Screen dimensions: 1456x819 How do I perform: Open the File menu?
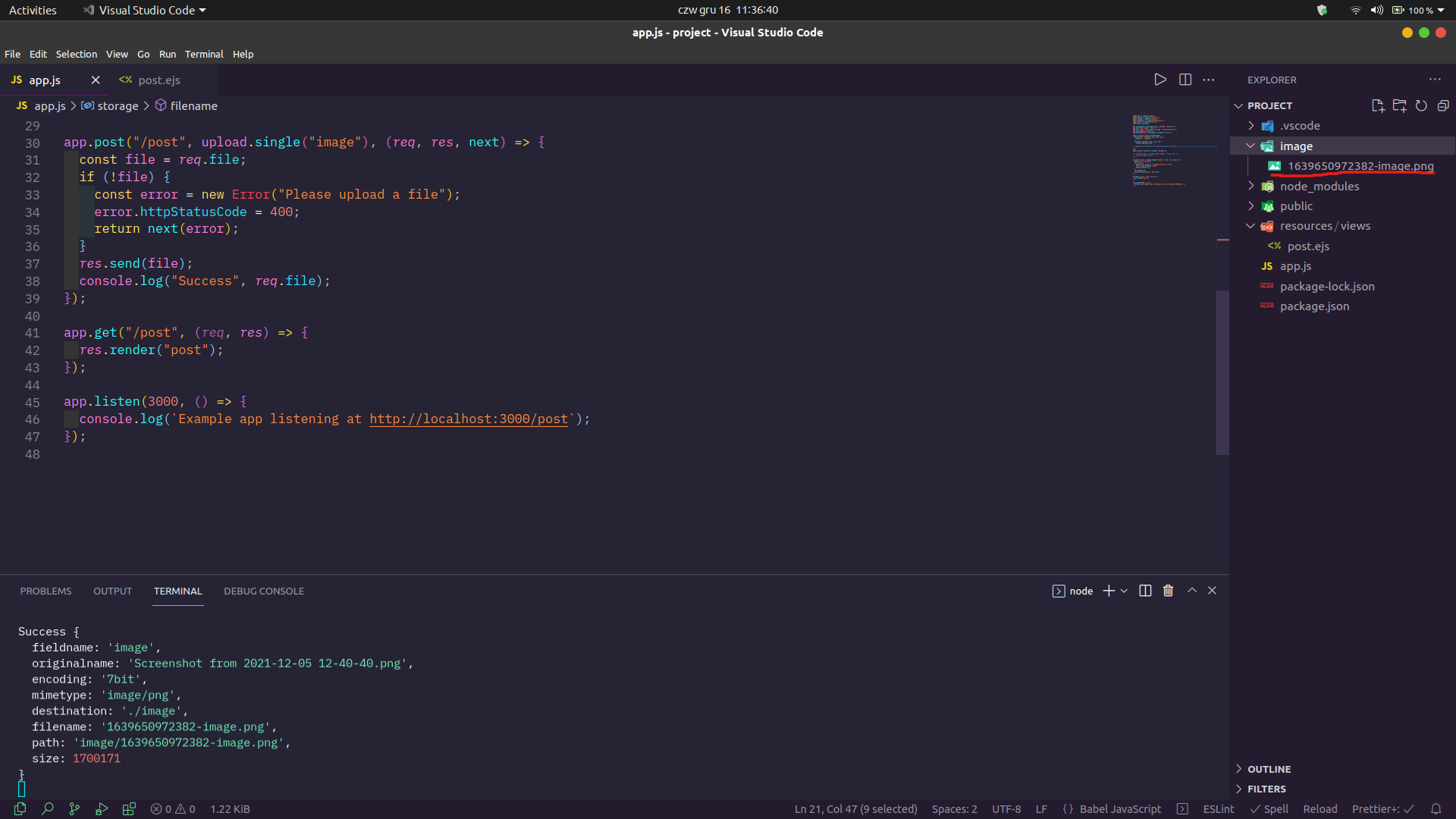[13, 54]
